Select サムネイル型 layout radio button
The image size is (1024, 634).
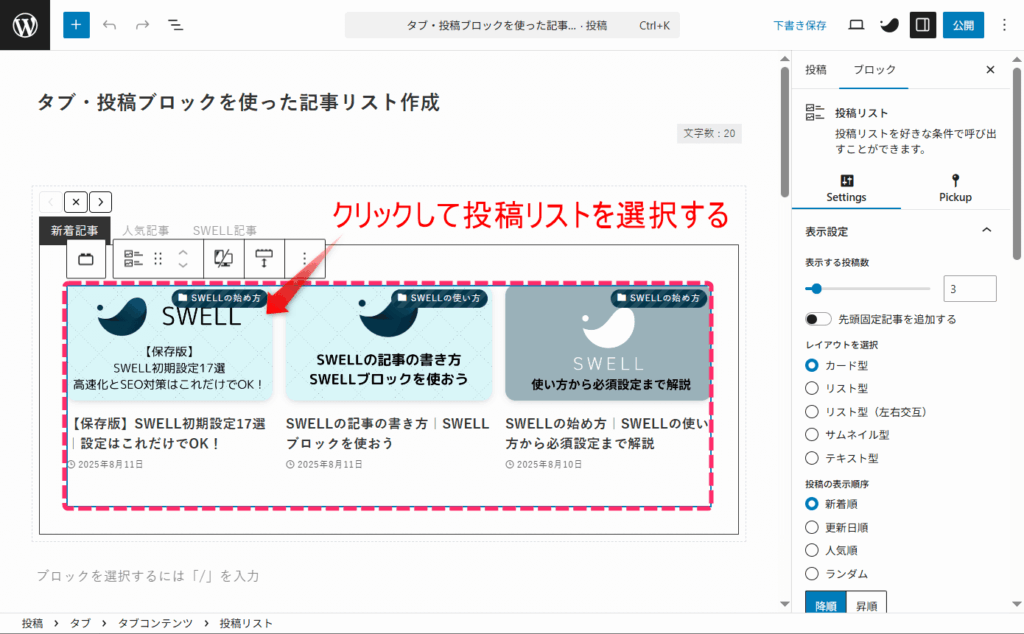point(812,434)
